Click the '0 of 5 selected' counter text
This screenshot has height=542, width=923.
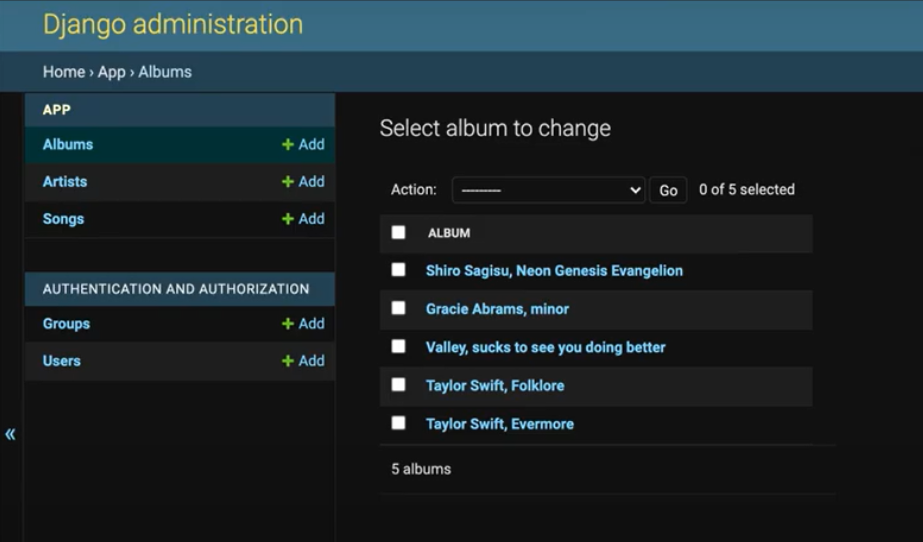pyautogui.click(x=746, y=189)
